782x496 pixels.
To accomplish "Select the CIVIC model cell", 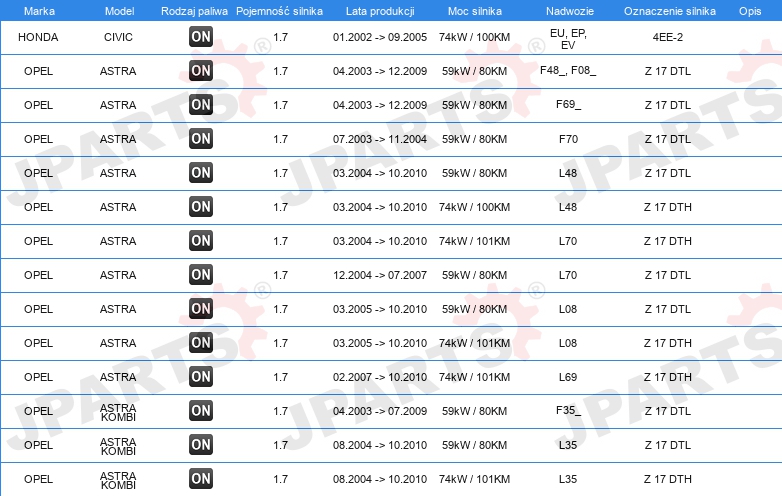I will tap(118, 37).
